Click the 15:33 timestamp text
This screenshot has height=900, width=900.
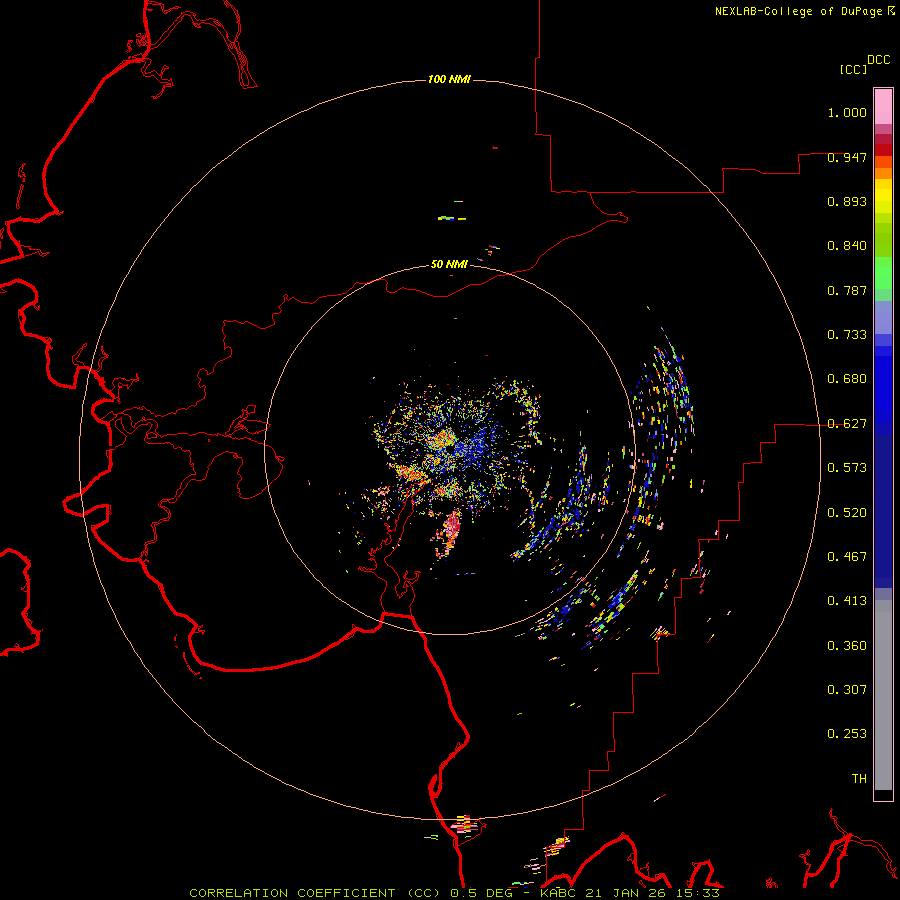click(x=696, y=893)
